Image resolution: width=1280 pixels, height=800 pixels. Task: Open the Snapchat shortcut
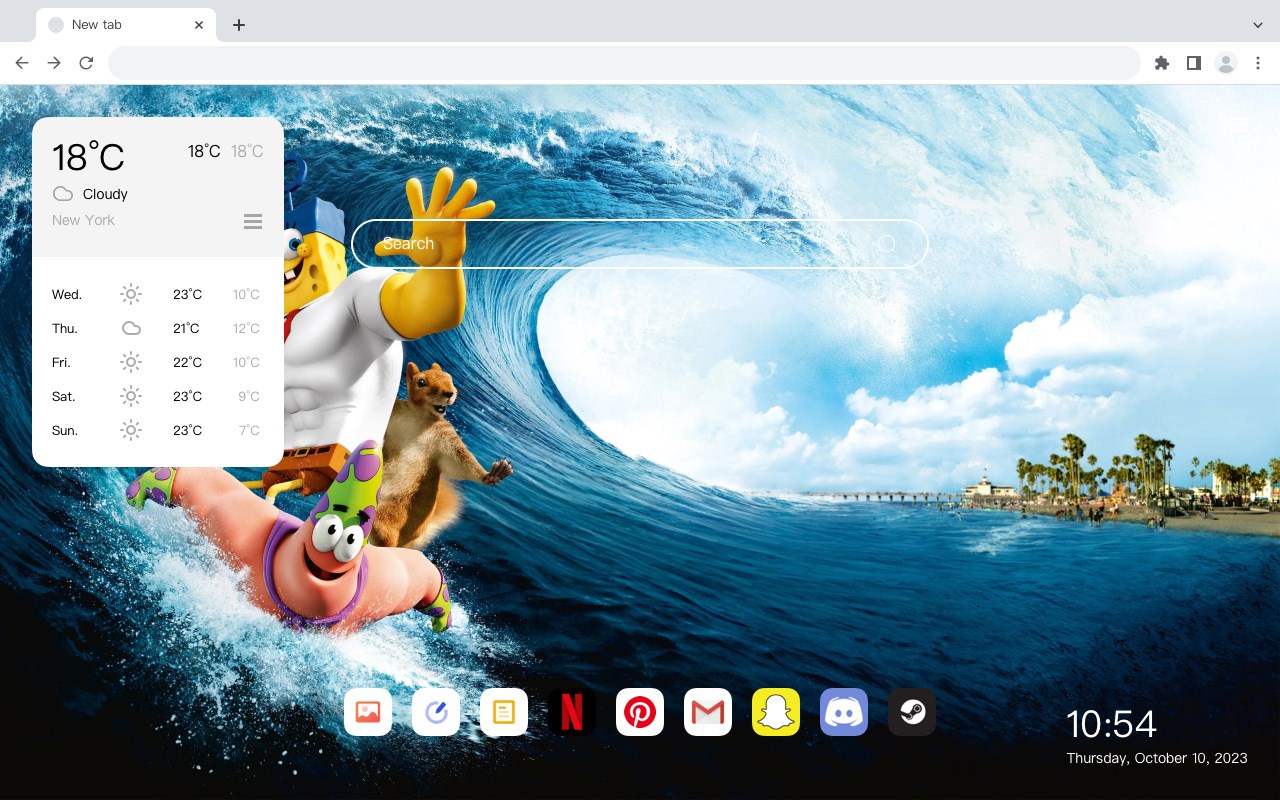(776, 712)
